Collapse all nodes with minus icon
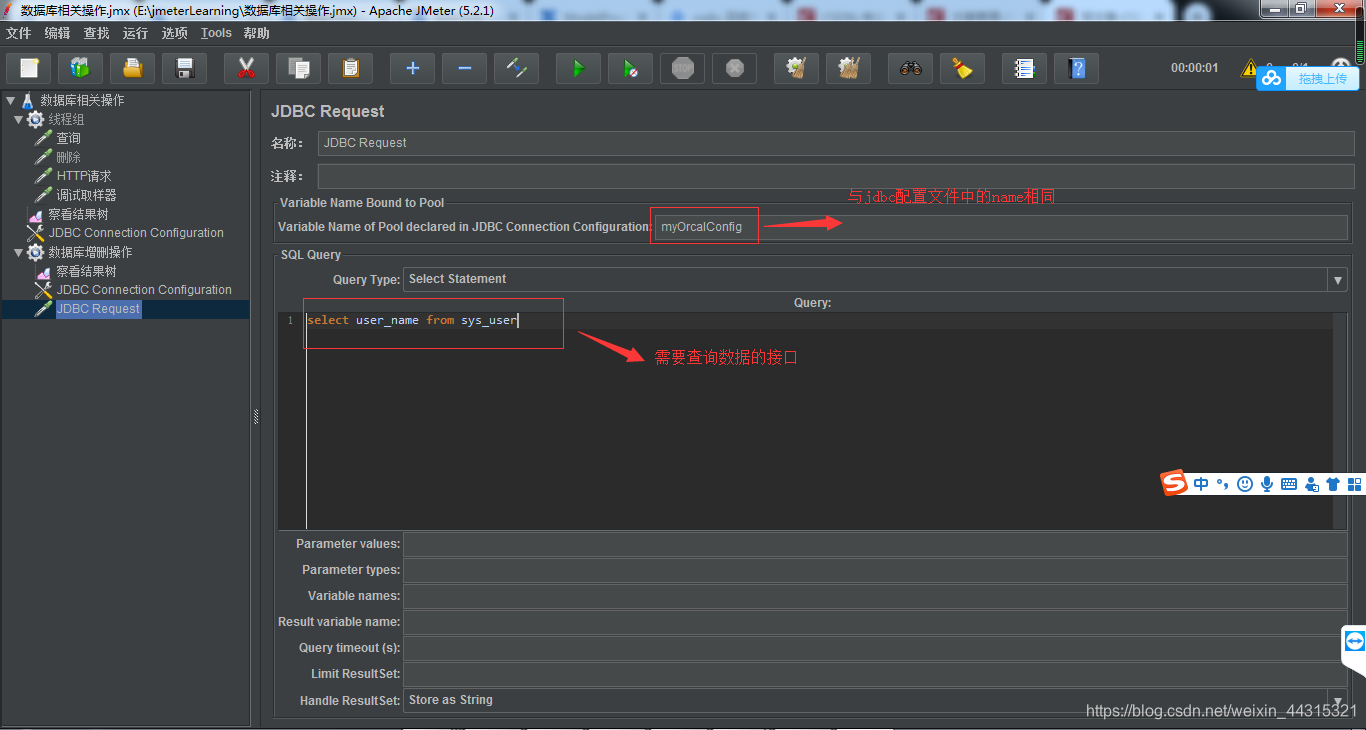1366x730 pixels. tap(464, 68)
